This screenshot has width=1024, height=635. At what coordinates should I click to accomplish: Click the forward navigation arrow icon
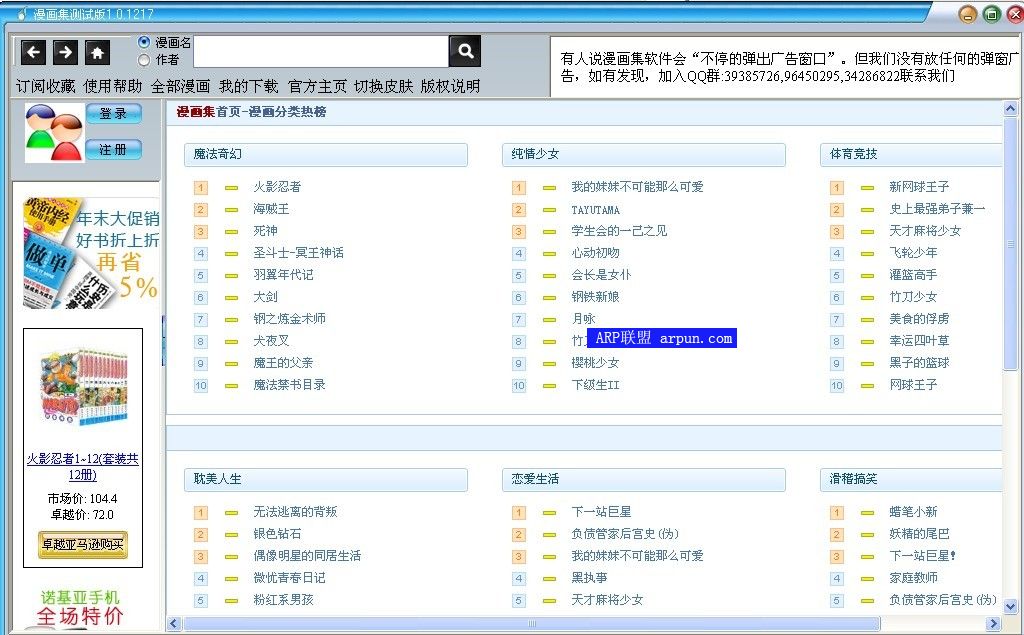coord(64,50)
